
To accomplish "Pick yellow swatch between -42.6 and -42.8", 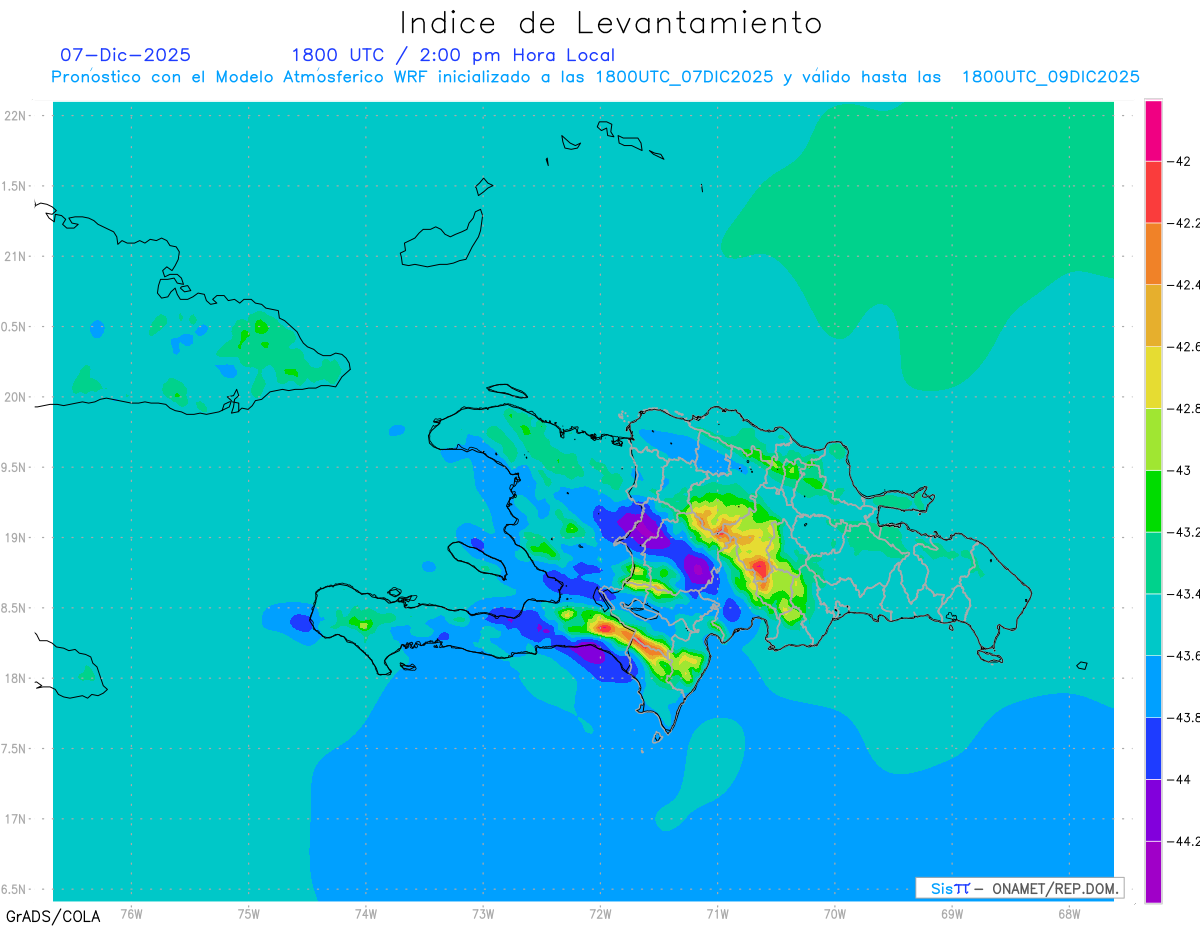I will pyautogui.click(x=1153, y=378).
